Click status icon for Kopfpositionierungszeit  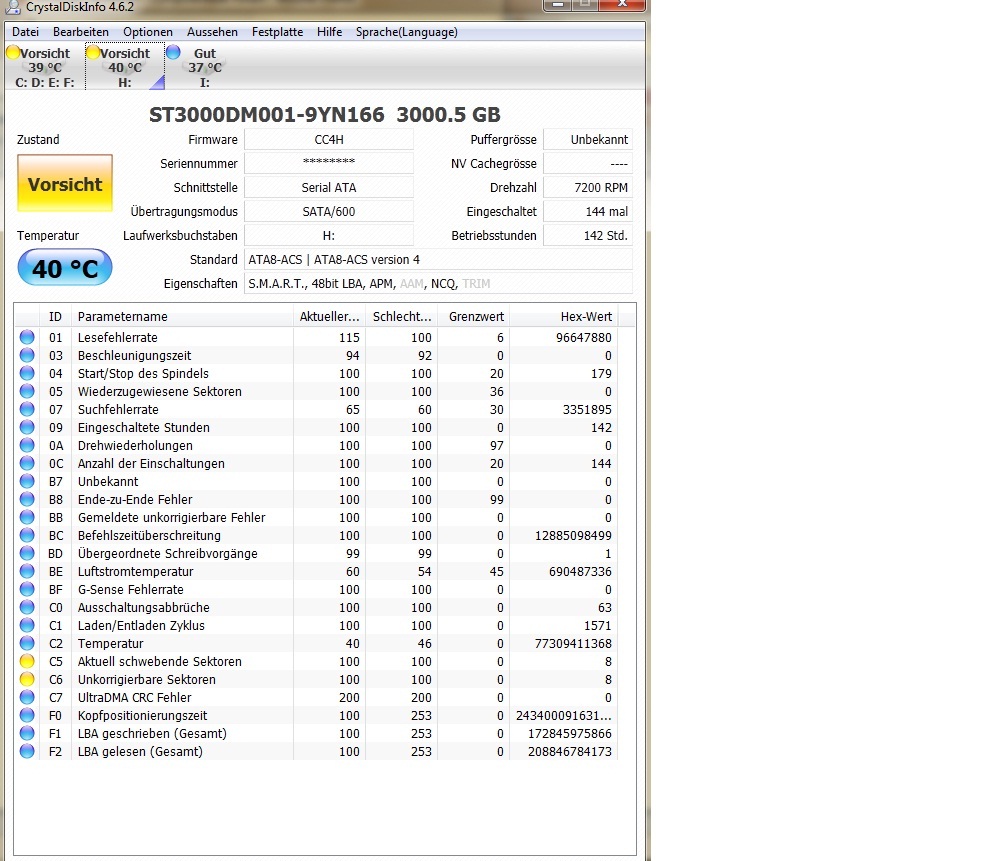coord(27,715)
